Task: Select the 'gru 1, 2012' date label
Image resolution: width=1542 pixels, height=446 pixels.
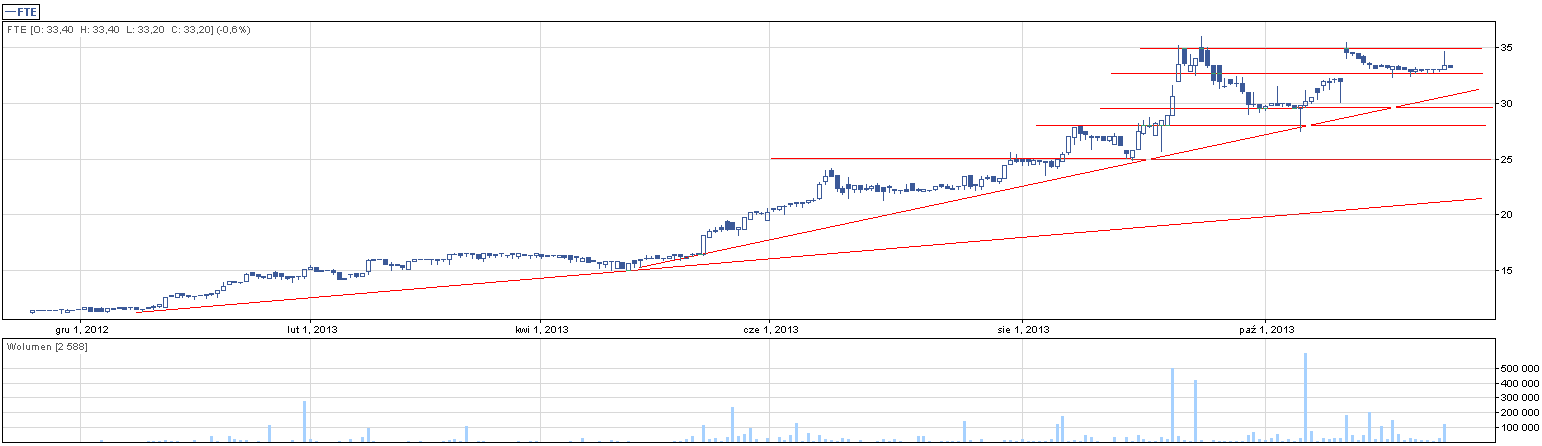Action: (82, 329)
